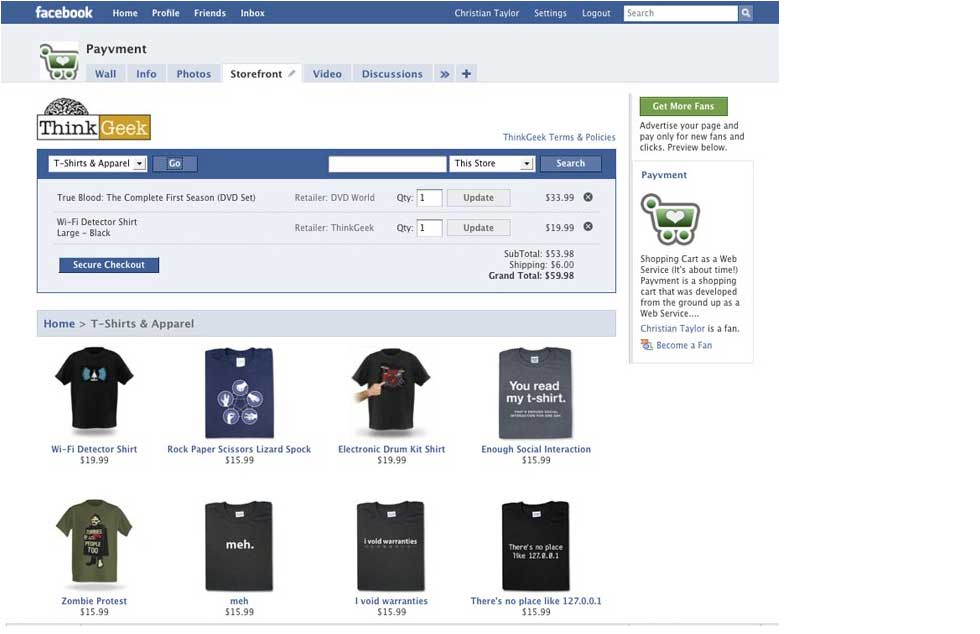Click the Qty field for True Blood

coord(429,198)
